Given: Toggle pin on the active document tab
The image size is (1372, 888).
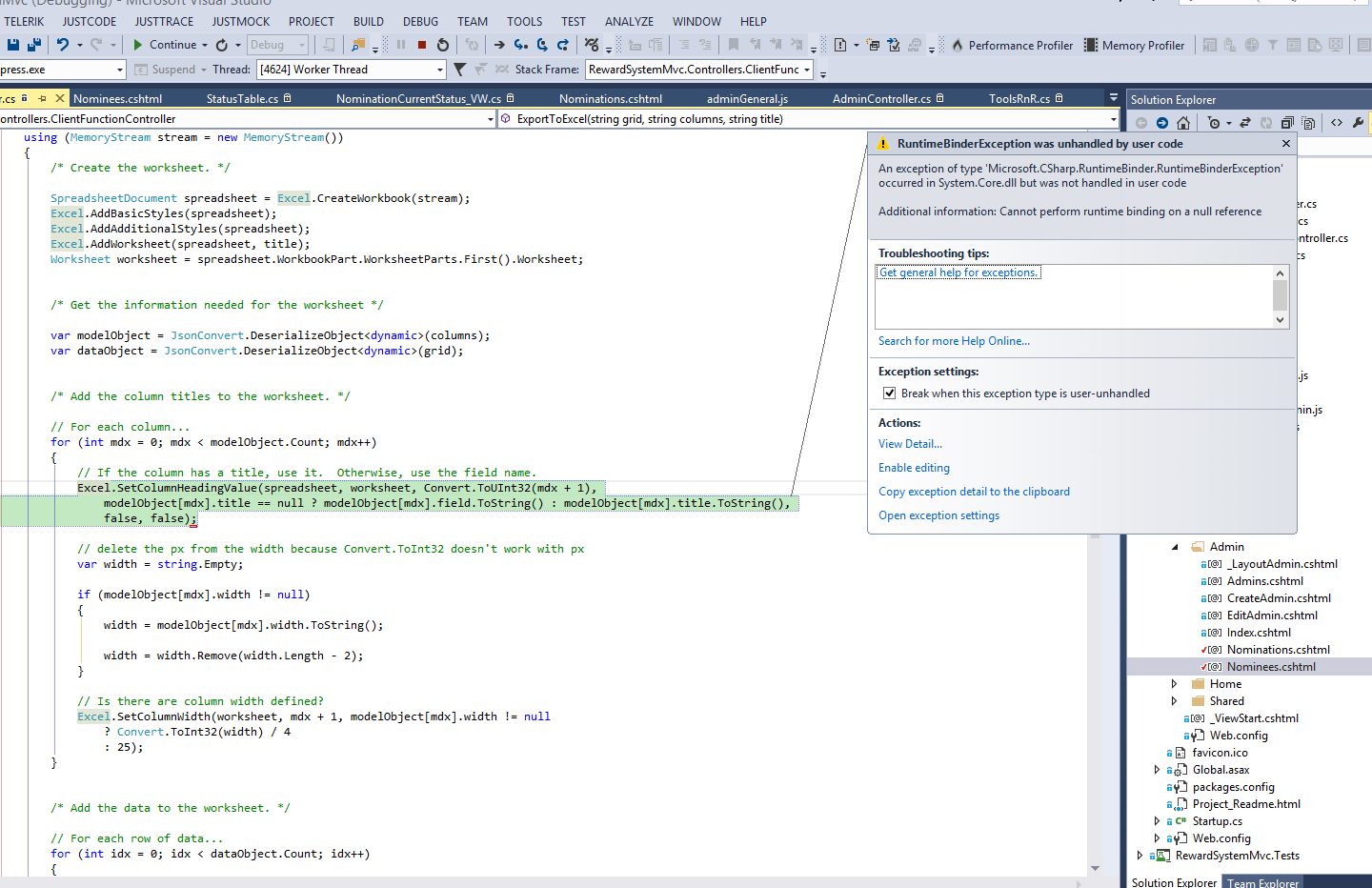Looking at the screenshot, I should [x=42, y=98].
